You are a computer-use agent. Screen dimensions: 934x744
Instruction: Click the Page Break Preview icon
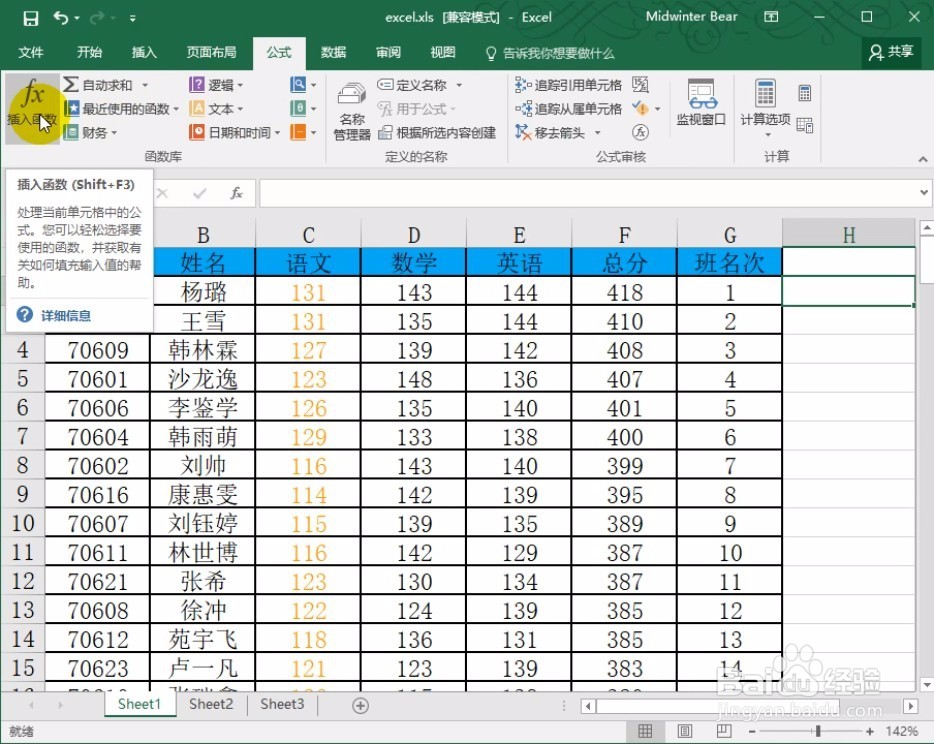pos(724,731)
